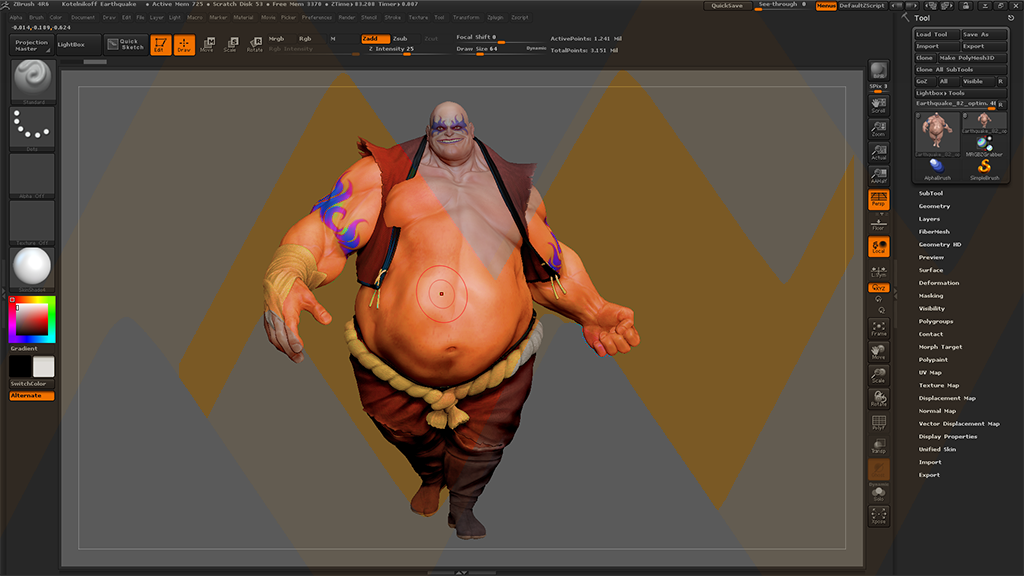
Task: Activate Draw mode button
Action: (184, 44)
